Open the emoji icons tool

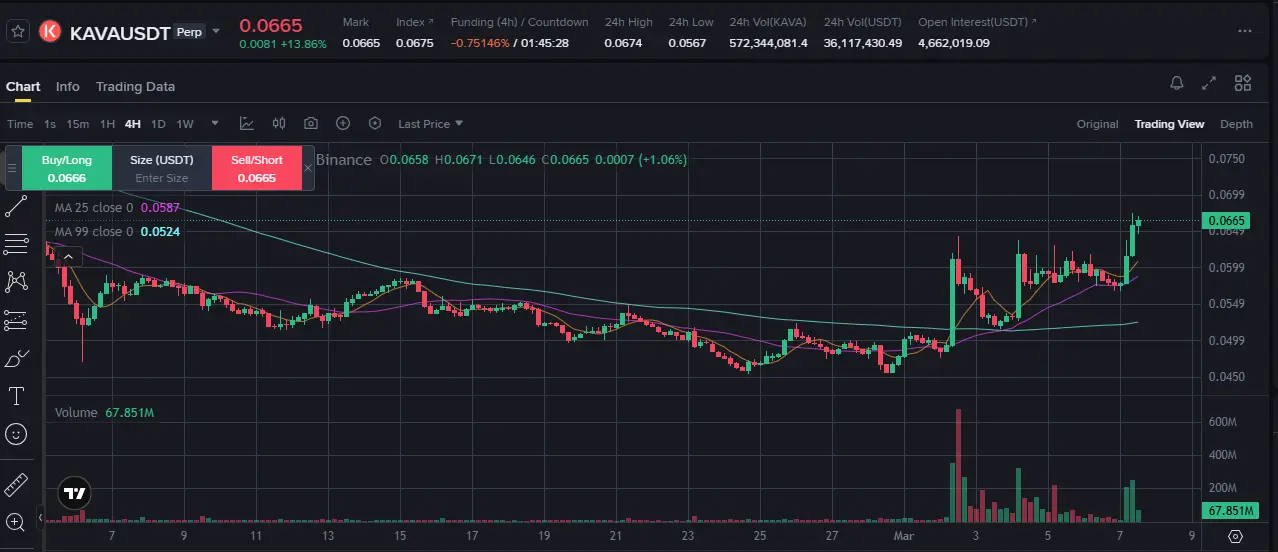[x=16, y=434]
